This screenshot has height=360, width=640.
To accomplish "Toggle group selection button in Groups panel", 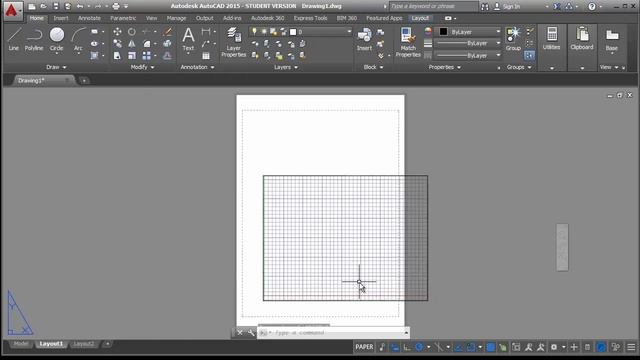I will pyautogui.click(x=529, y=55).
